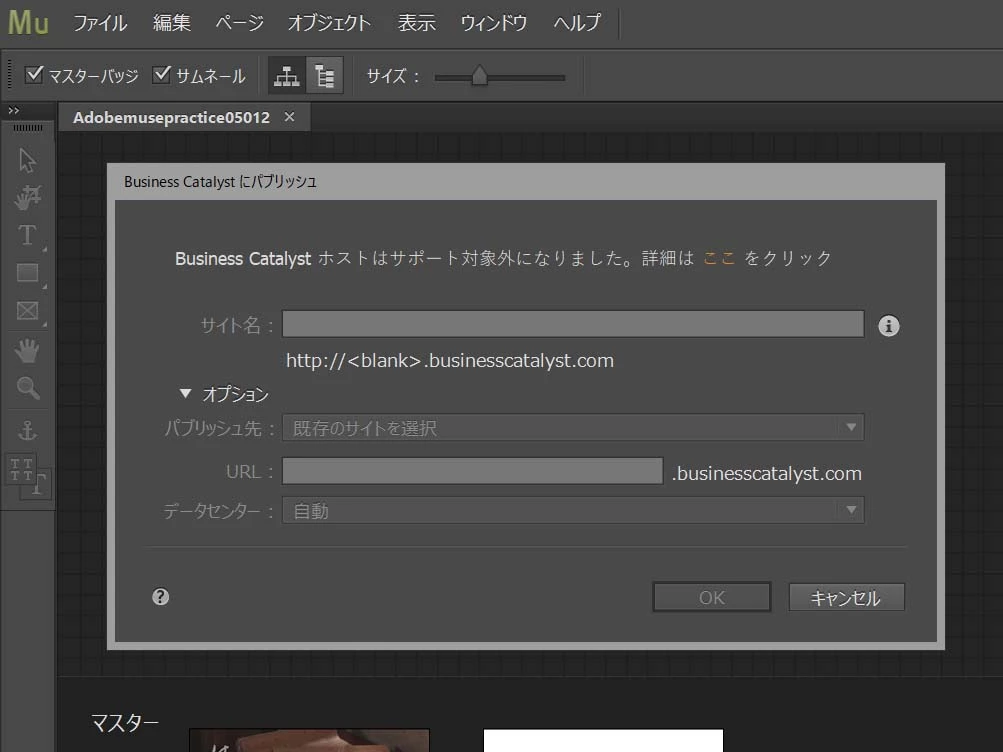
Task: Select the Hand pan tool
Action: (27, 350)
